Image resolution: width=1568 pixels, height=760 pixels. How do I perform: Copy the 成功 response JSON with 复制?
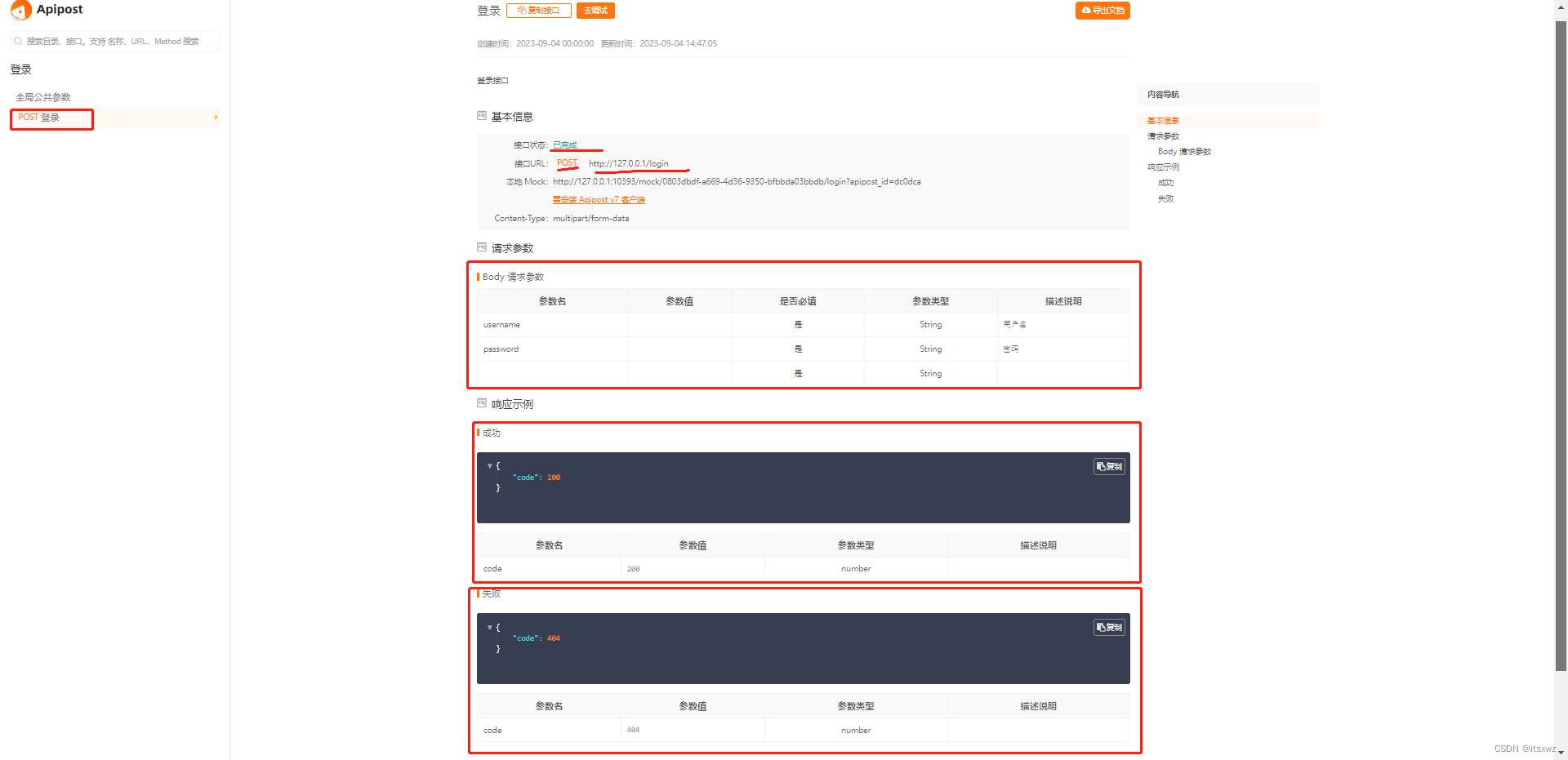(1109, 466)
